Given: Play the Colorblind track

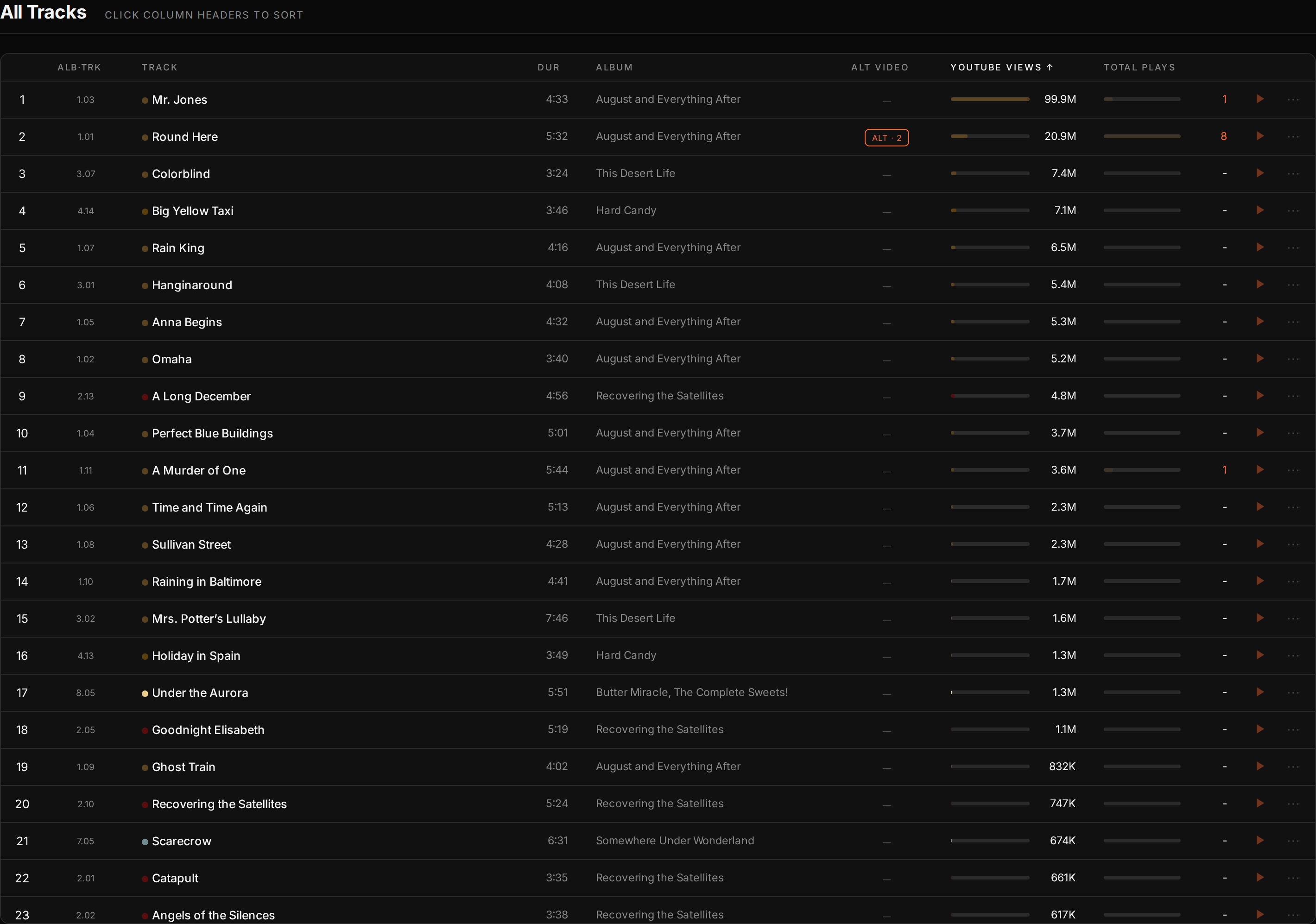Looking at the screenshot, I should 1260,173.
